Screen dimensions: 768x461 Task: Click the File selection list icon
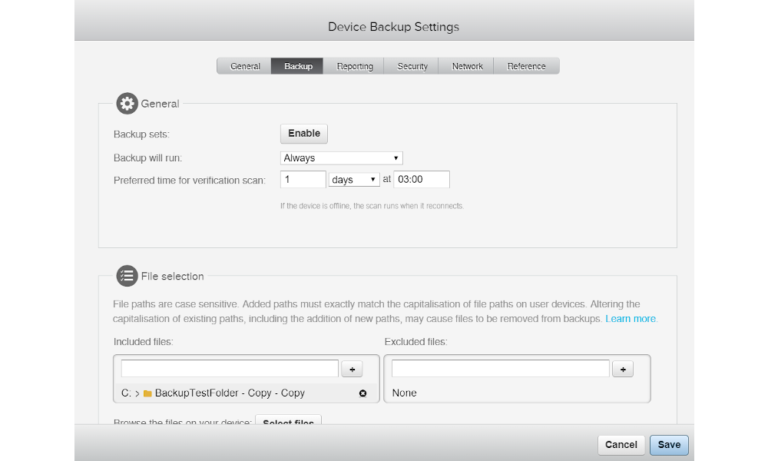point(127,276)
